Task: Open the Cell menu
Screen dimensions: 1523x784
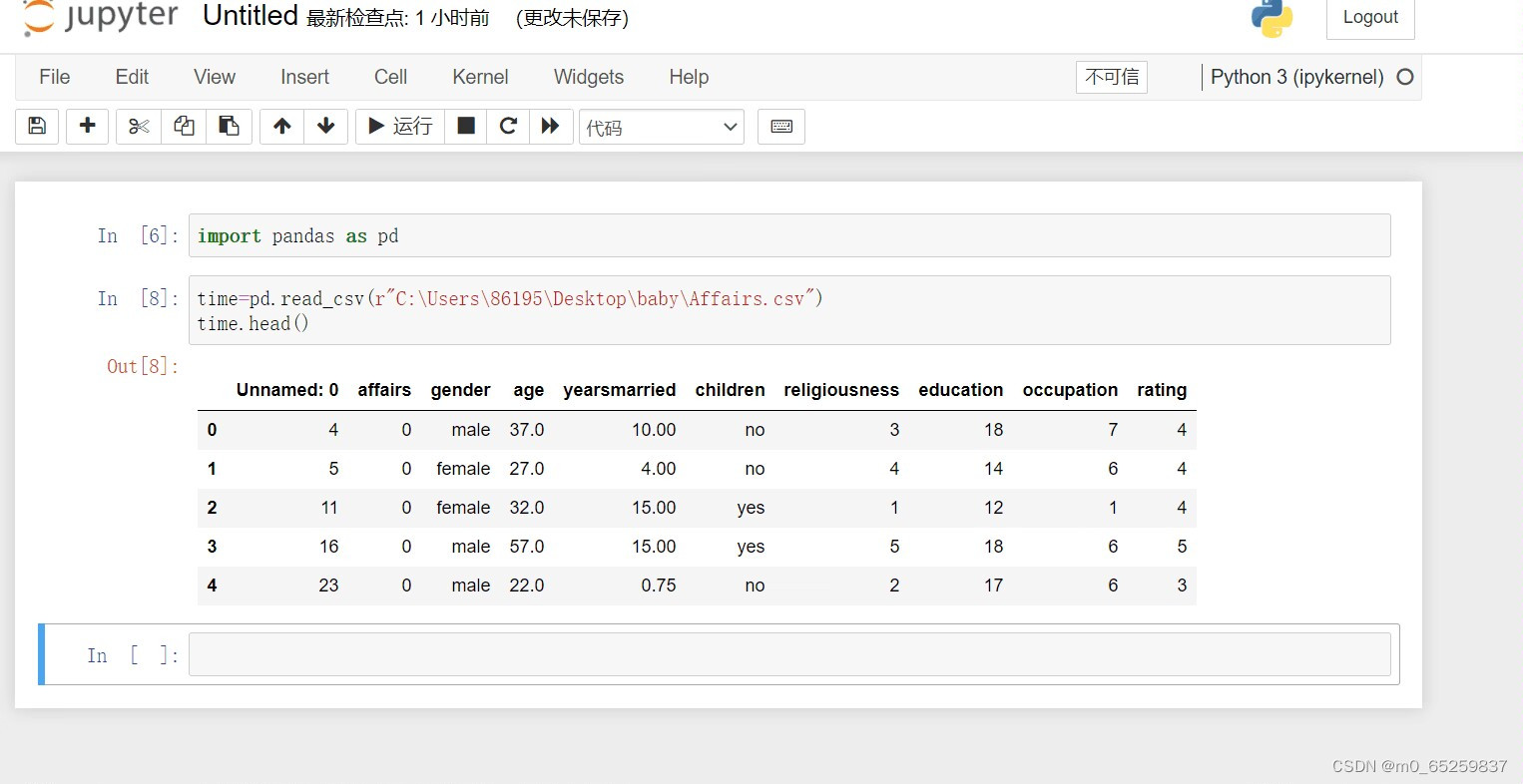Action: click(389, 77)
